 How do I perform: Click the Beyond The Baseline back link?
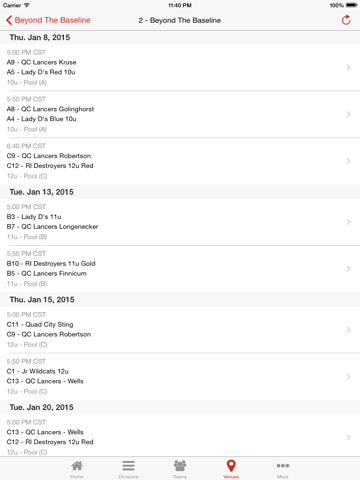pos(52,20)
